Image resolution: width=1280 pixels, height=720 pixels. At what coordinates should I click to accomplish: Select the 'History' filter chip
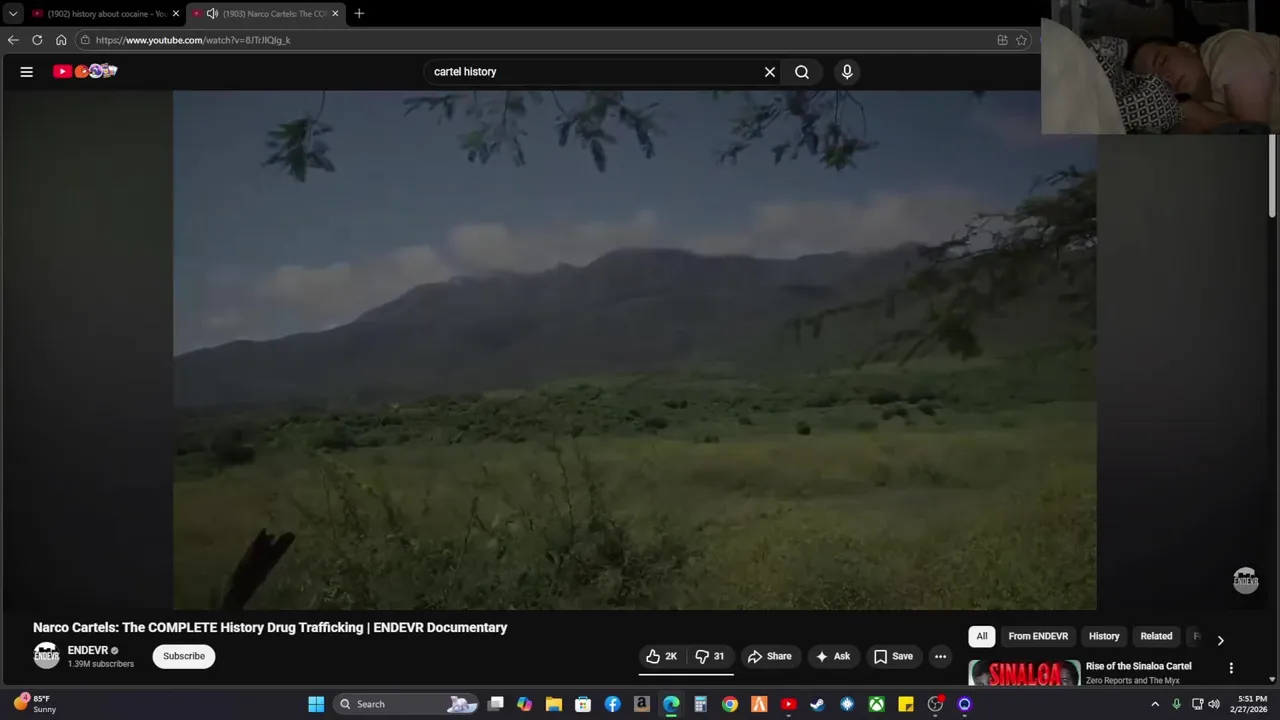coord(1104,636)
